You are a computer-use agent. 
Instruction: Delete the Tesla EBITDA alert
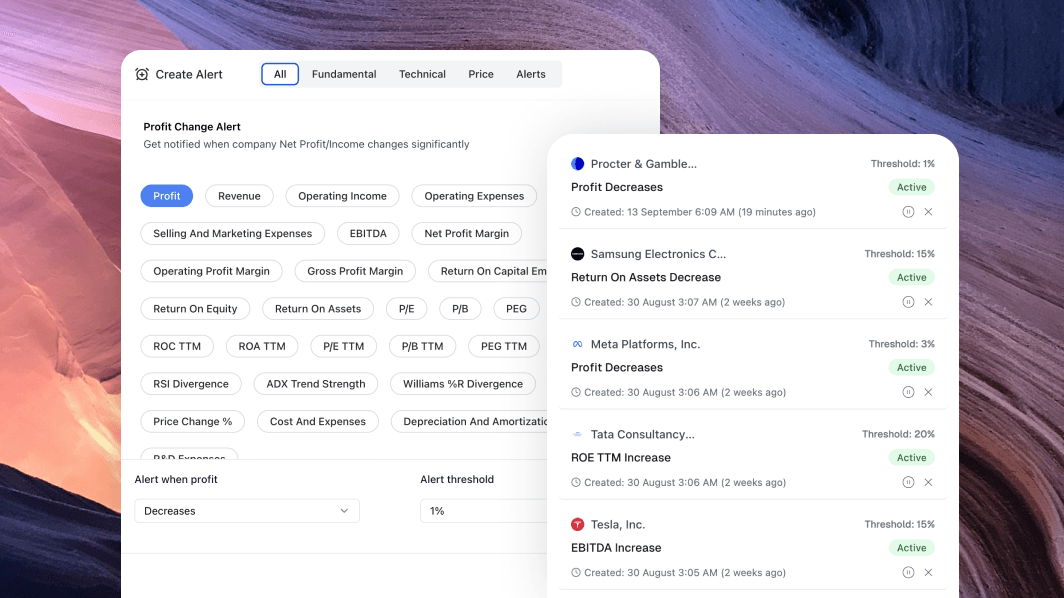pyautogui.click(x=928, y=573)
